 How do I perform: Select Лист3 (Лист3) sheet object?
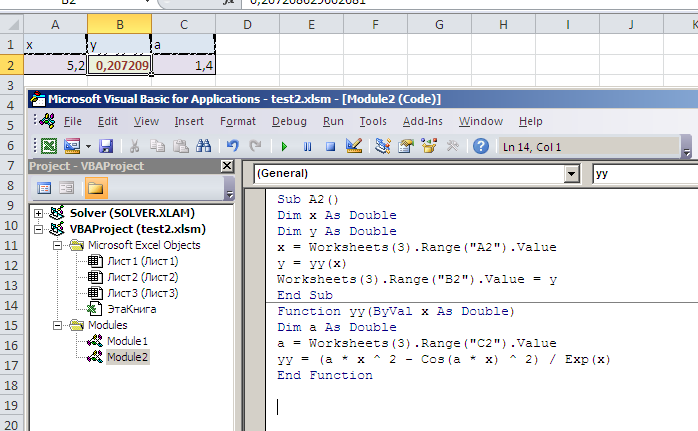[x=142, y=293]
